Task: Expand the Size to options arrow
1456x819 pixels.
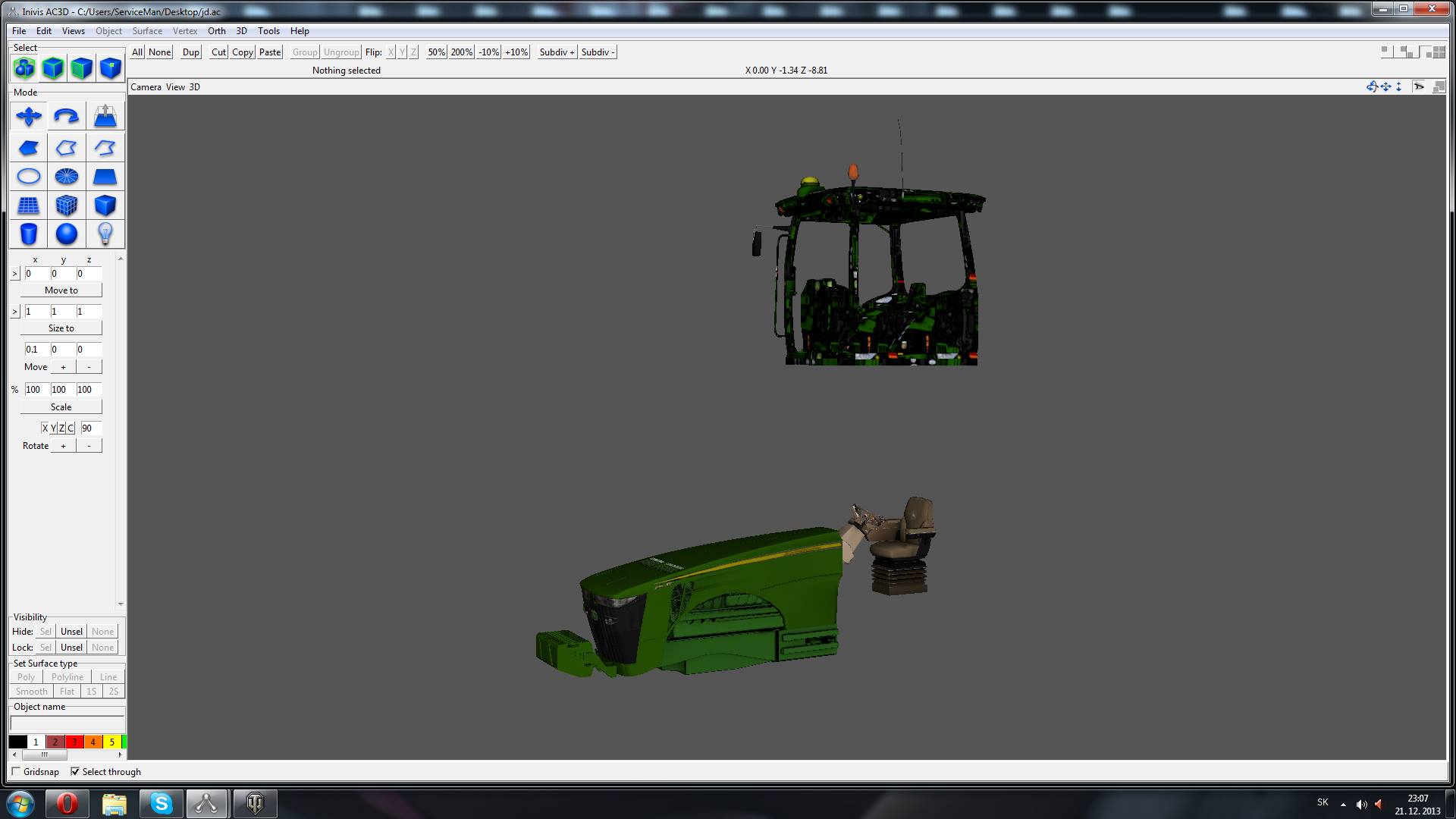Action: pos(15,311)
